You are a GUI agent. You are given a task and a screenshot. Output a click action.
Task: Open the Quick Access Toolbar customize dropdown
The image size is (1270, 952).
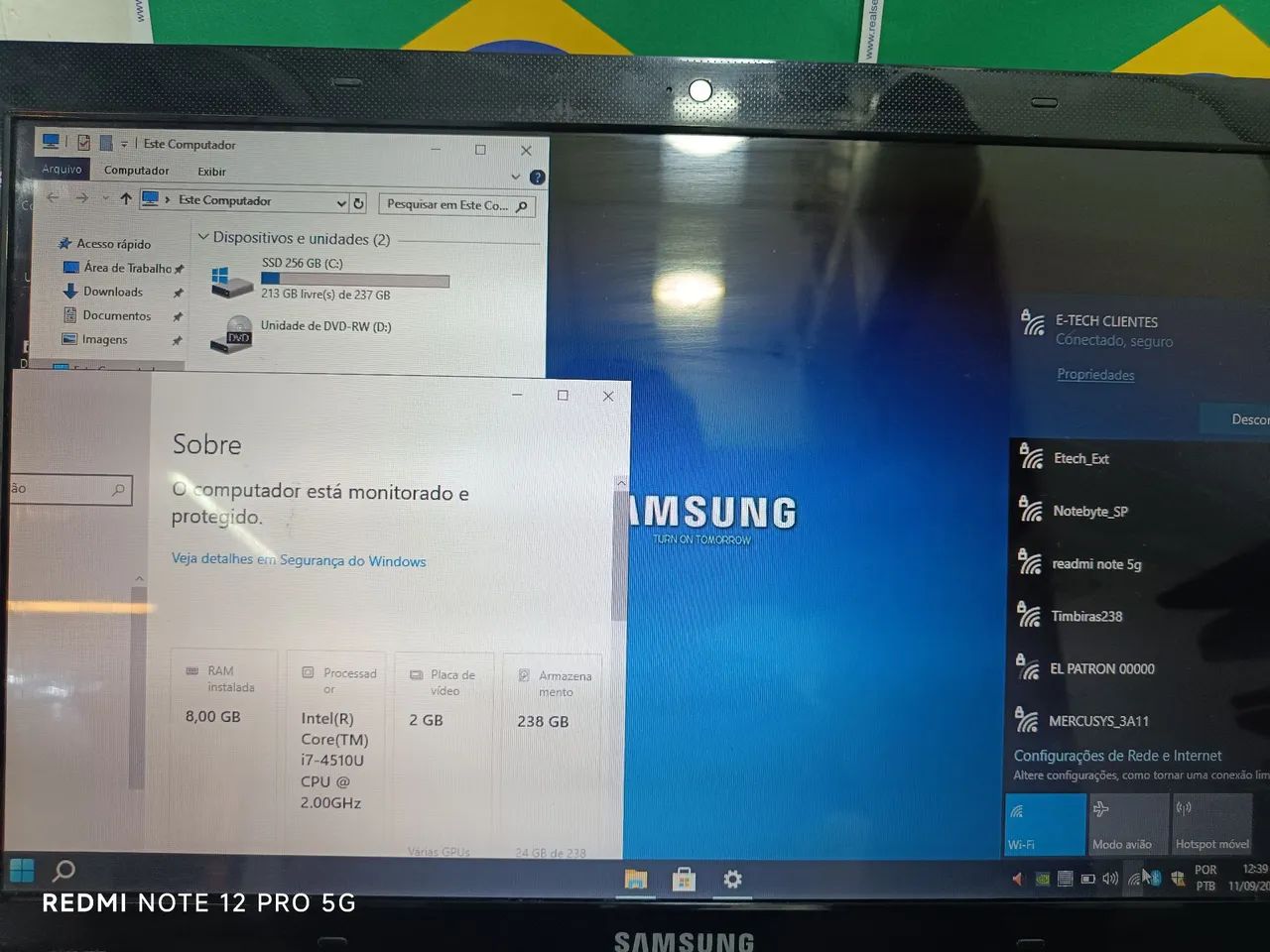coord(124,144)
